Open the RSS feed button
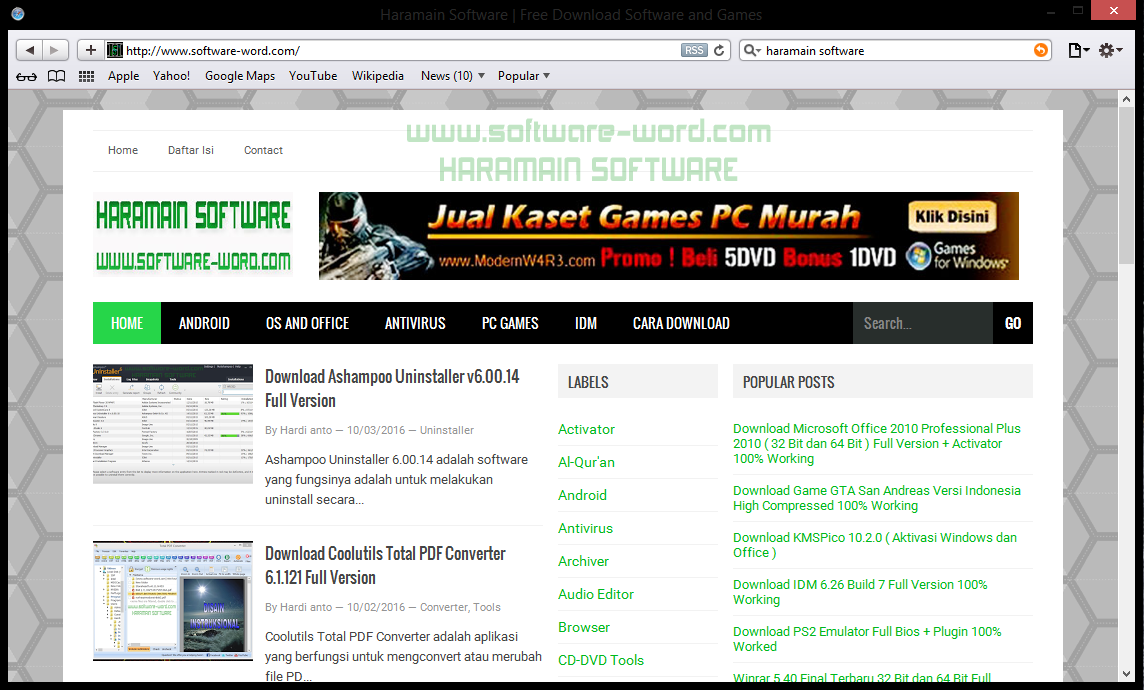This screenshot has height=690, width=1144. [x=694, y=50]
